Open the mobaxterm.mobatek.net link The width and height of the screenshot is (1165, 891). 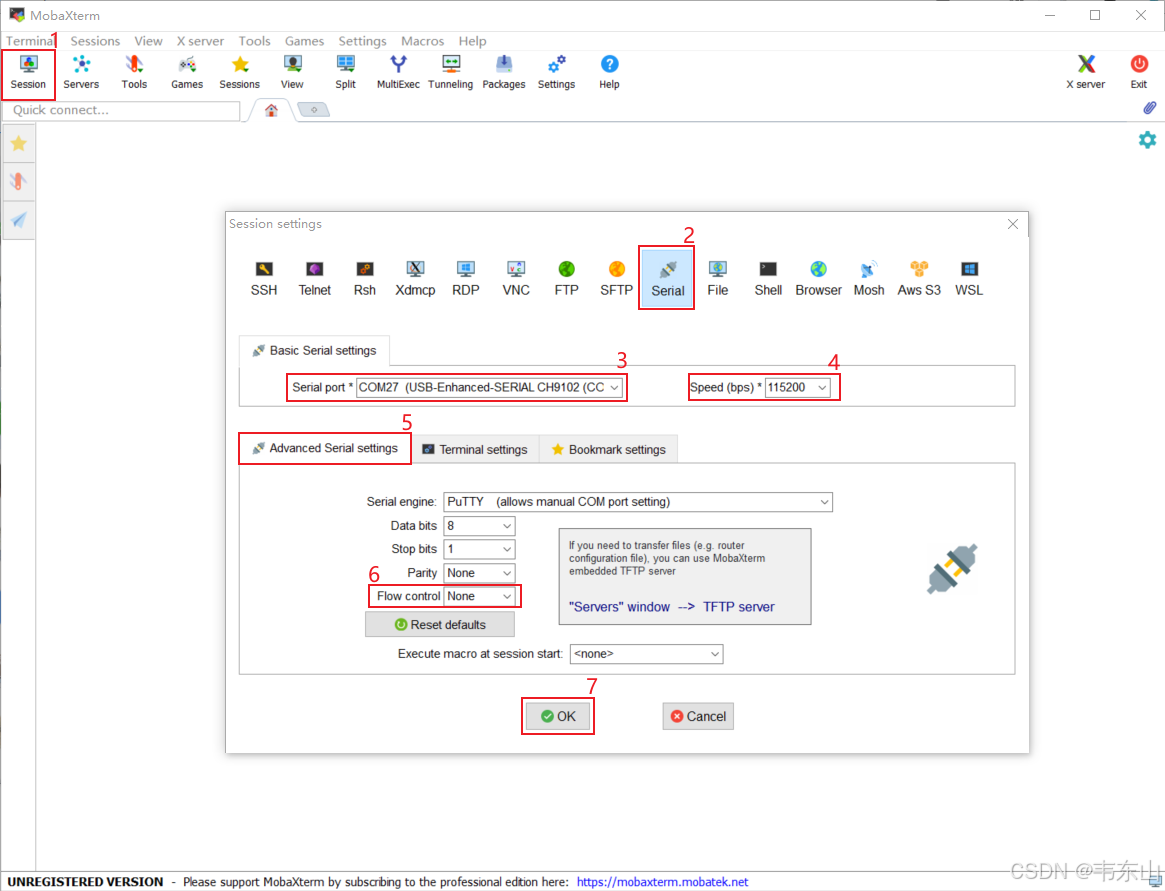(x=662, y=882)
